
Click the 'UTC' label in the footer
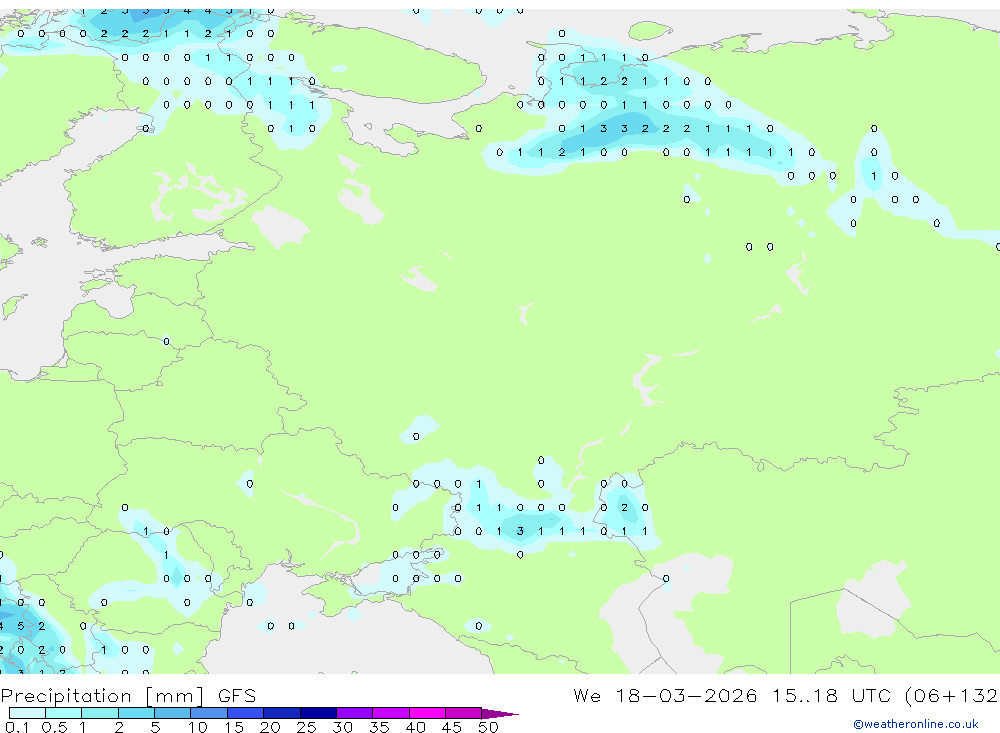click(x=871, y=695)
